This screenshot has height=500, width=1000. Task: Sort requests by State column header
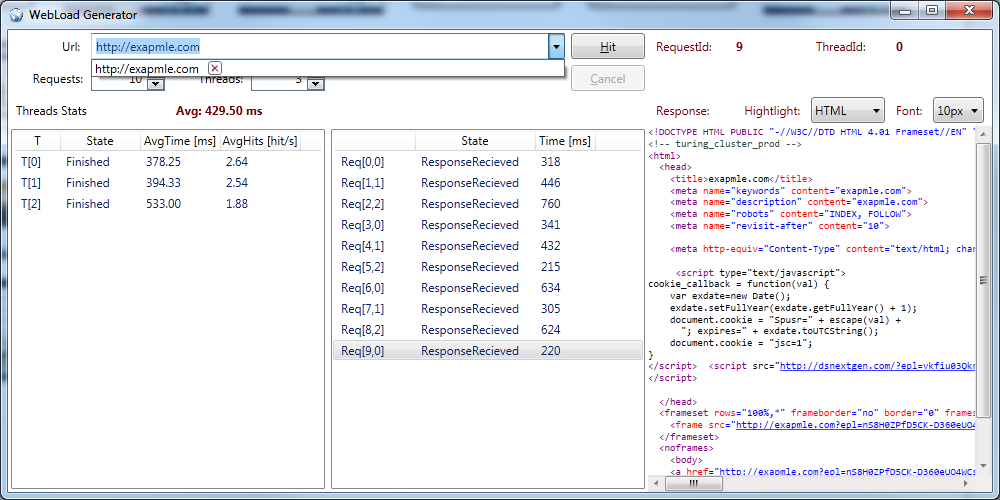coord(474,141)
